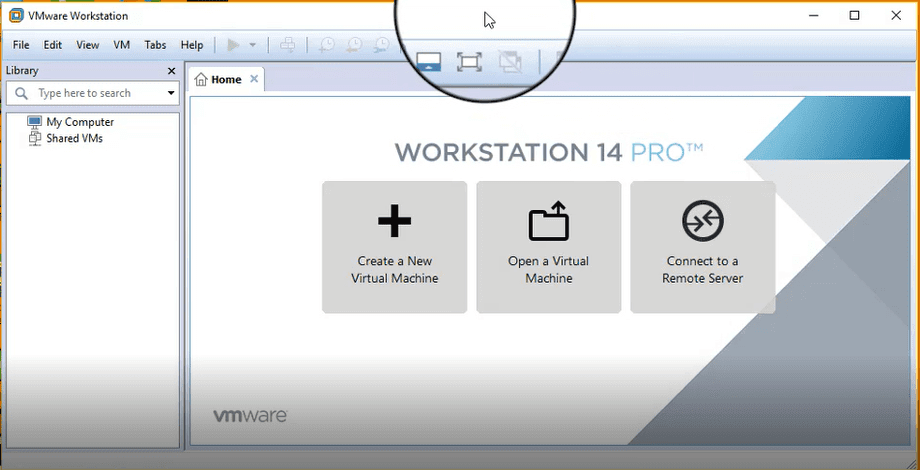Open the Tabs menu
This screenshot has height=470, width=920.
pos(155,45)
